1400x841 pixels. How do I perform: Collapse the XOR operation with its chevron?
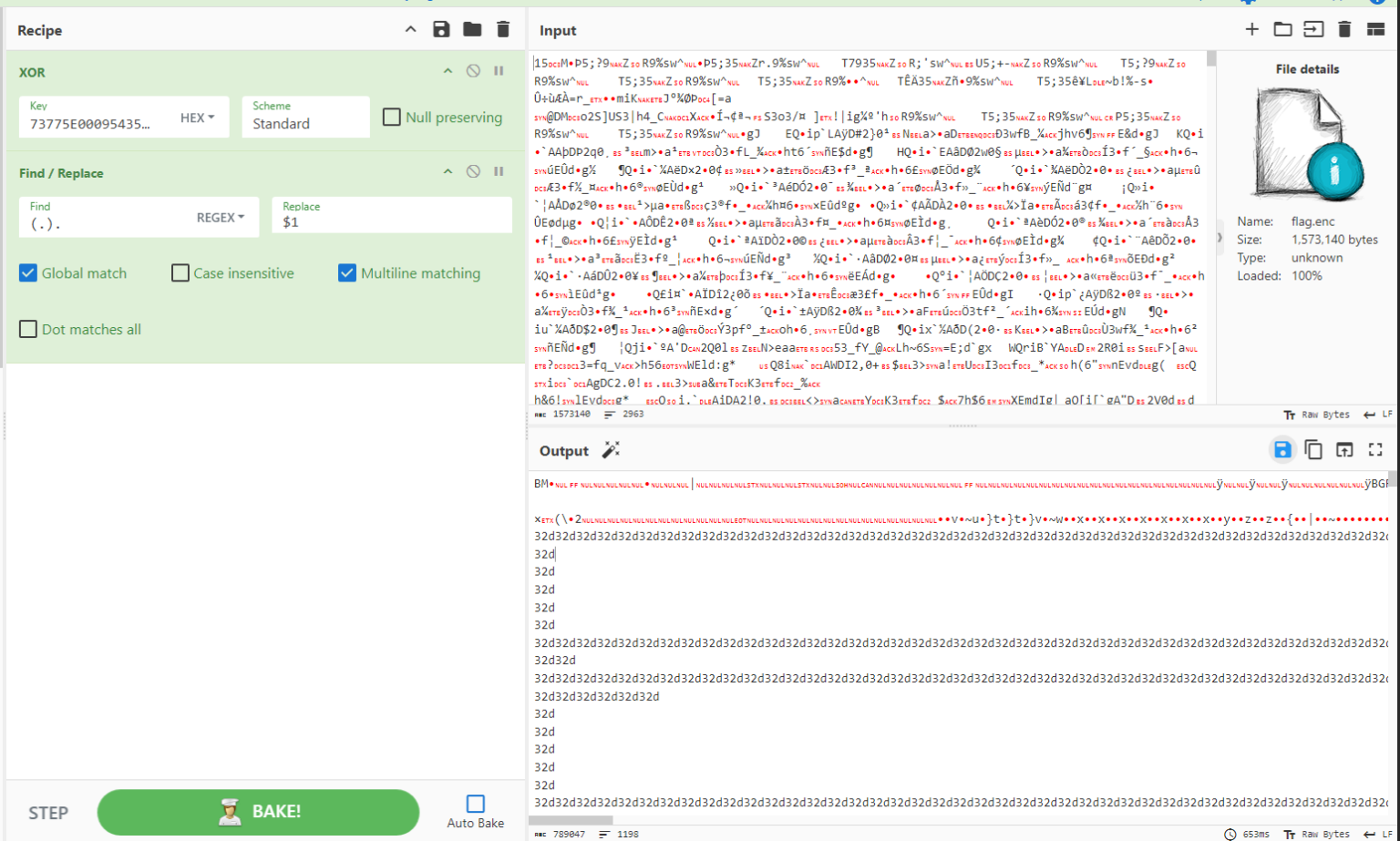coord(448,71)
